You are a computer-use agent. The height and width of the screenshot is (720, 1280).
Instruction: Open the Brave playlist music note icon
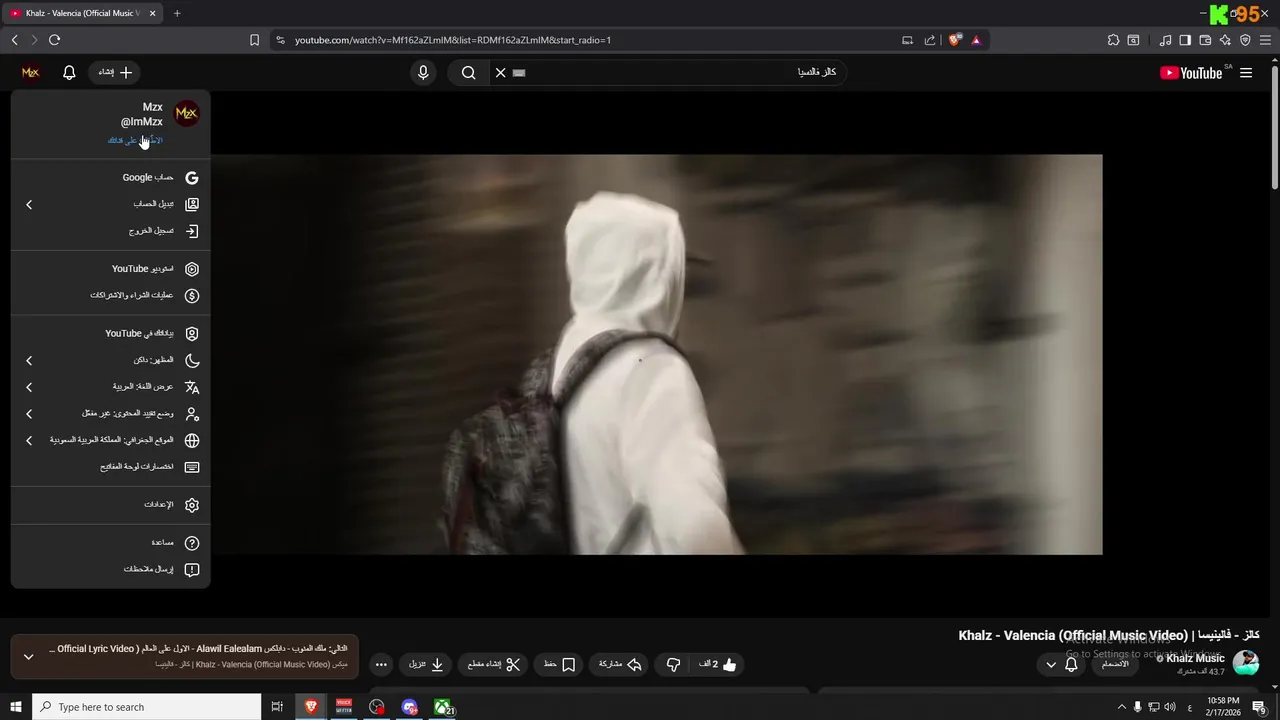point(1165,40)
